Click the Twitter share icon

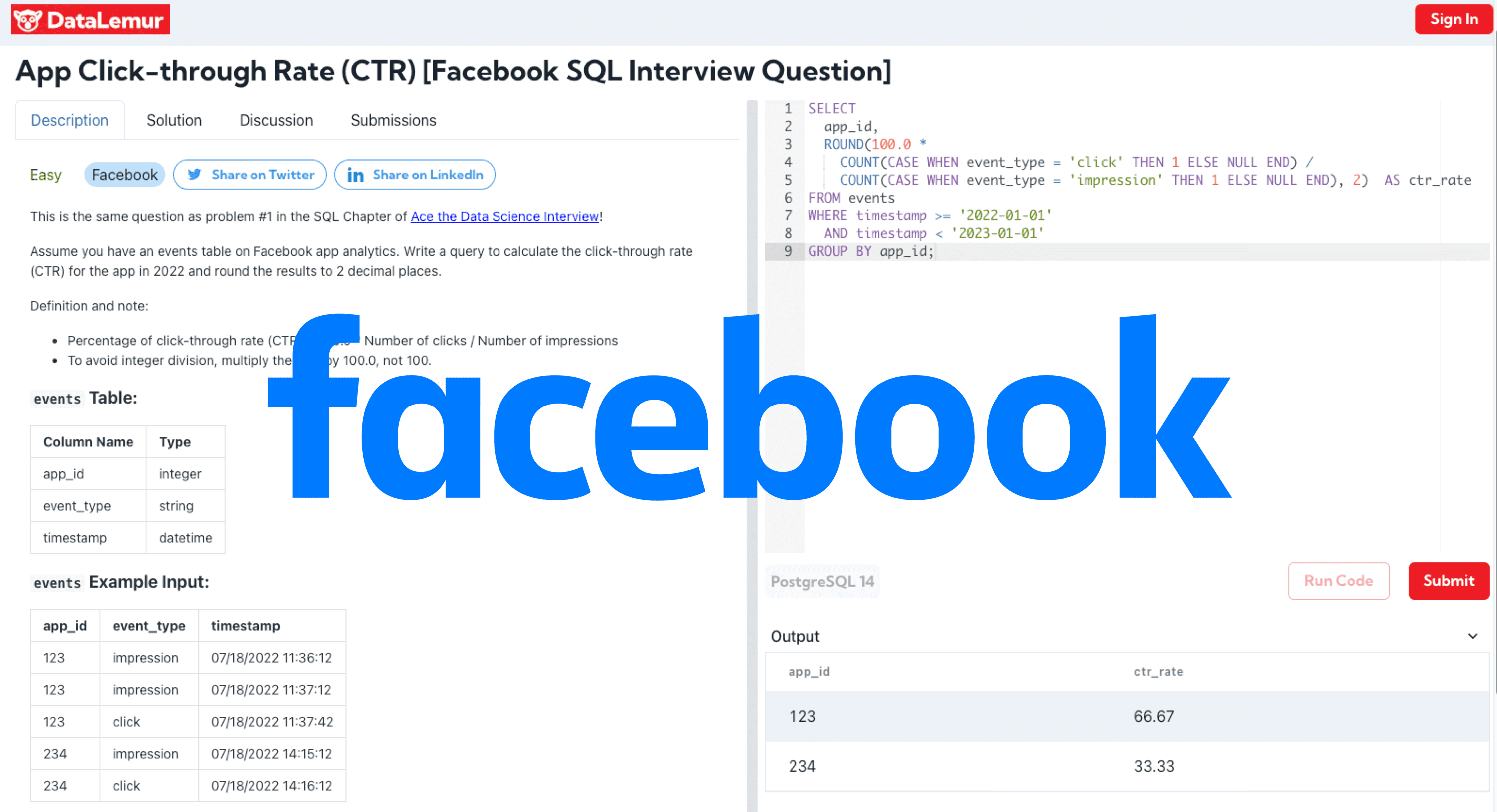coord(196,174)
